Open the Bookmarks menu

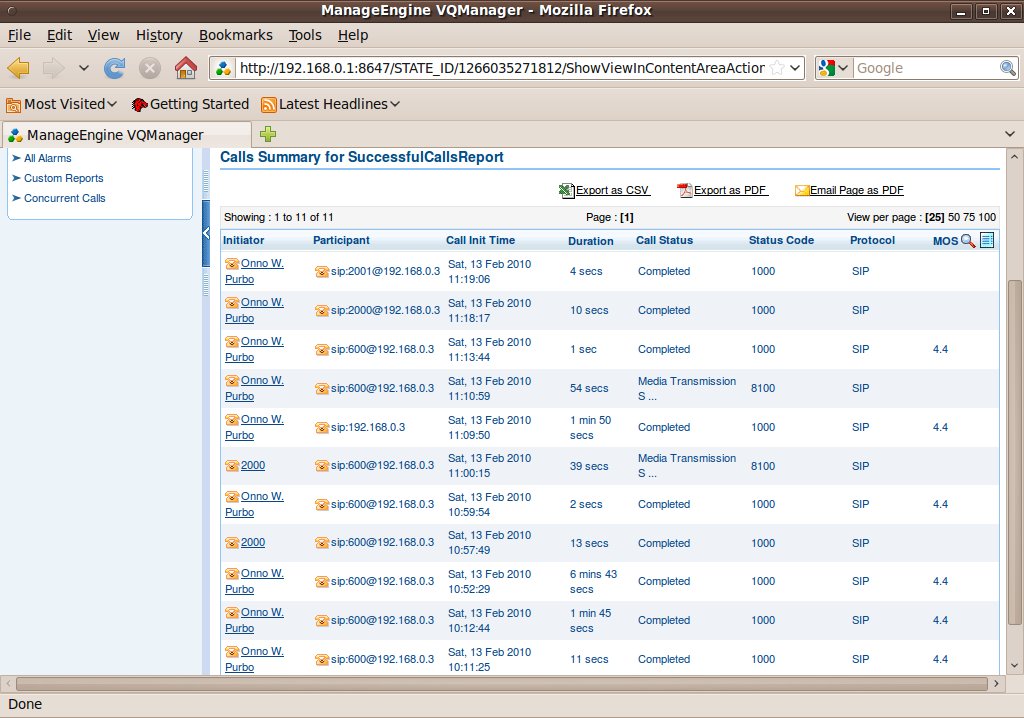point(235,35)
